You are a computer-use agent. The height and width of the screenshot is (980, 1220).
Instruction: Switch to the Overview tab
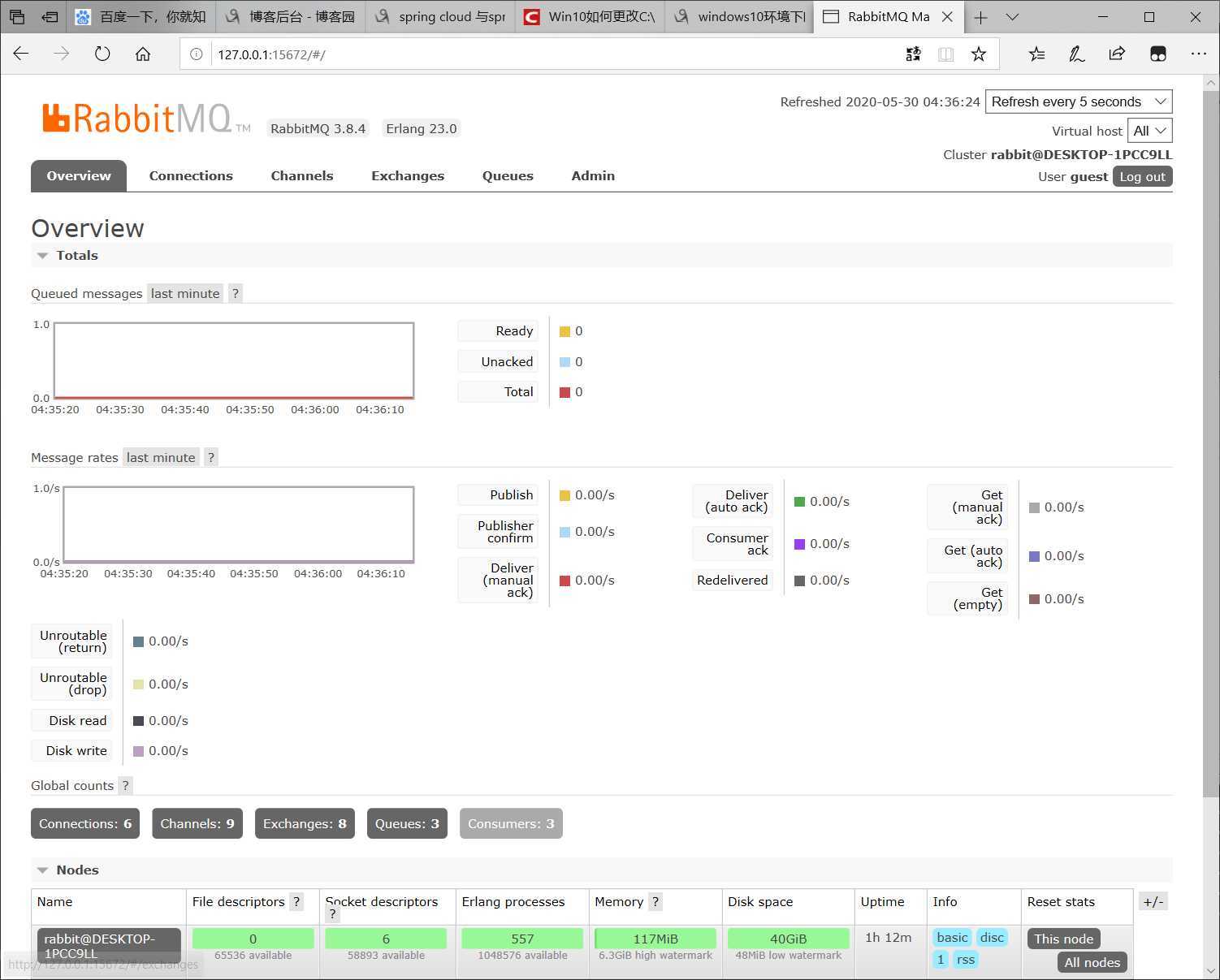(x=79, y=176)
